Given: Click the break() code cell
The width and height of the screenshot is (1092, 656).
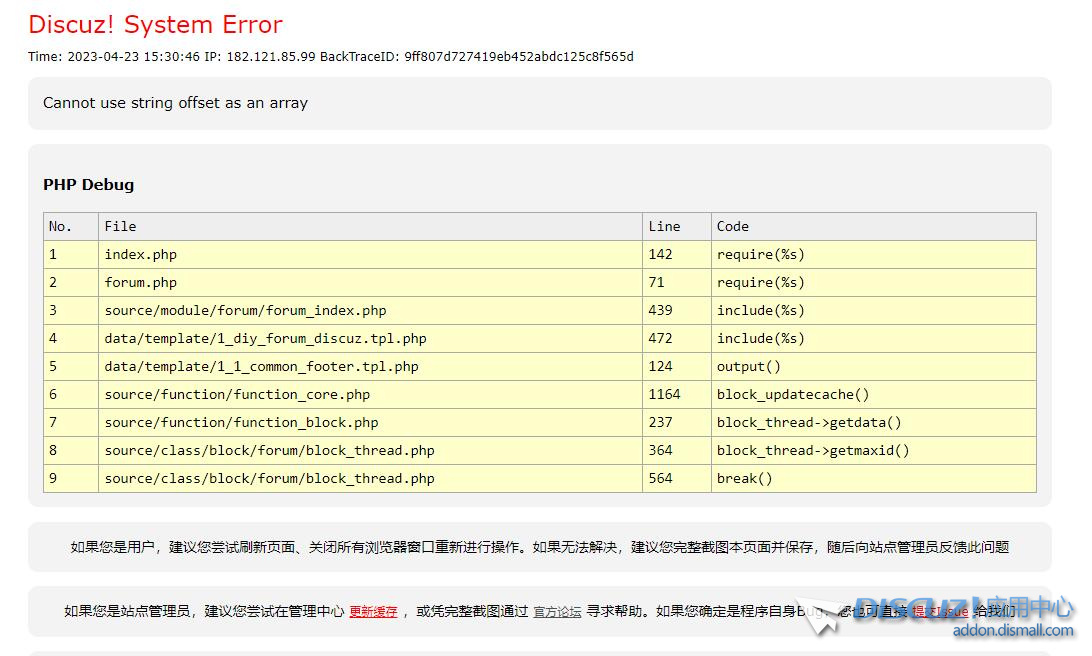Looking at the screenshot, I should point(744,478).
